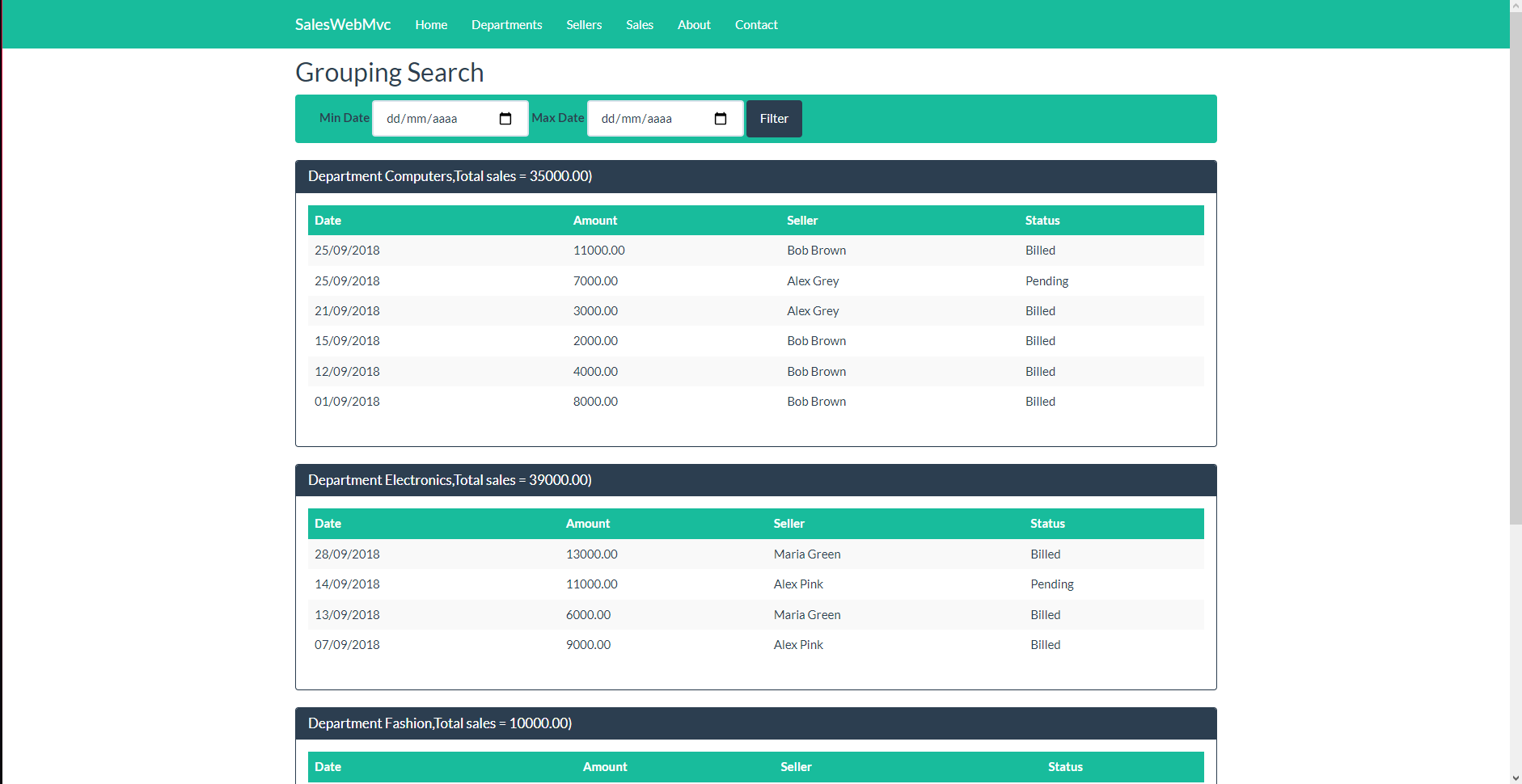
Task: Click the Seller column header in Electronics table
Action: pos(788,524)
